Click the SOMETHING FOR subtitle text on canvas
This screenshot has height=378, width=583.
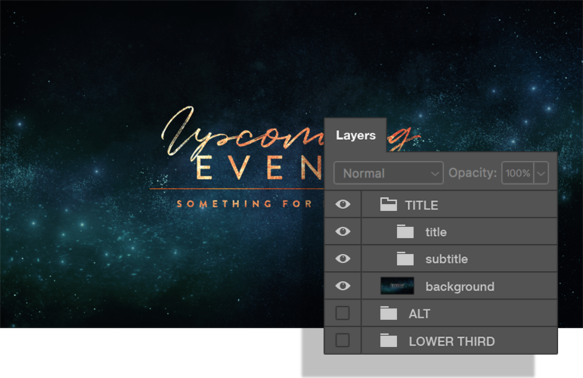245,204
